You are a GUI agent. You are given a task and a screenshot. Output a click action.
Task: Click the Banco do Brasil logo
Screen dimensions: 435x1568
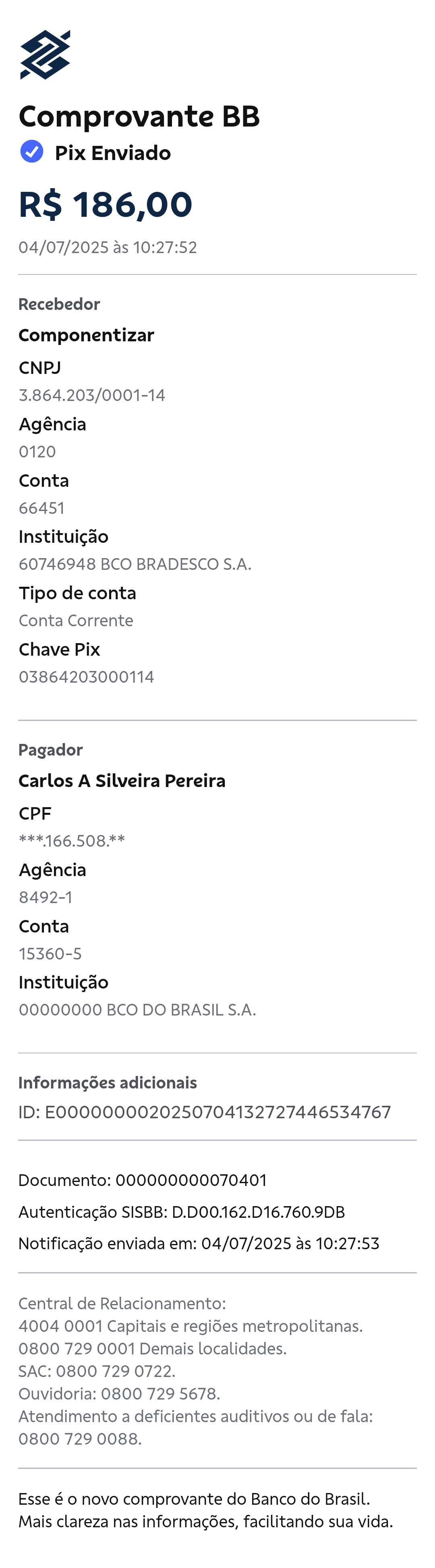pyautogui.click(x=45, y=55)
